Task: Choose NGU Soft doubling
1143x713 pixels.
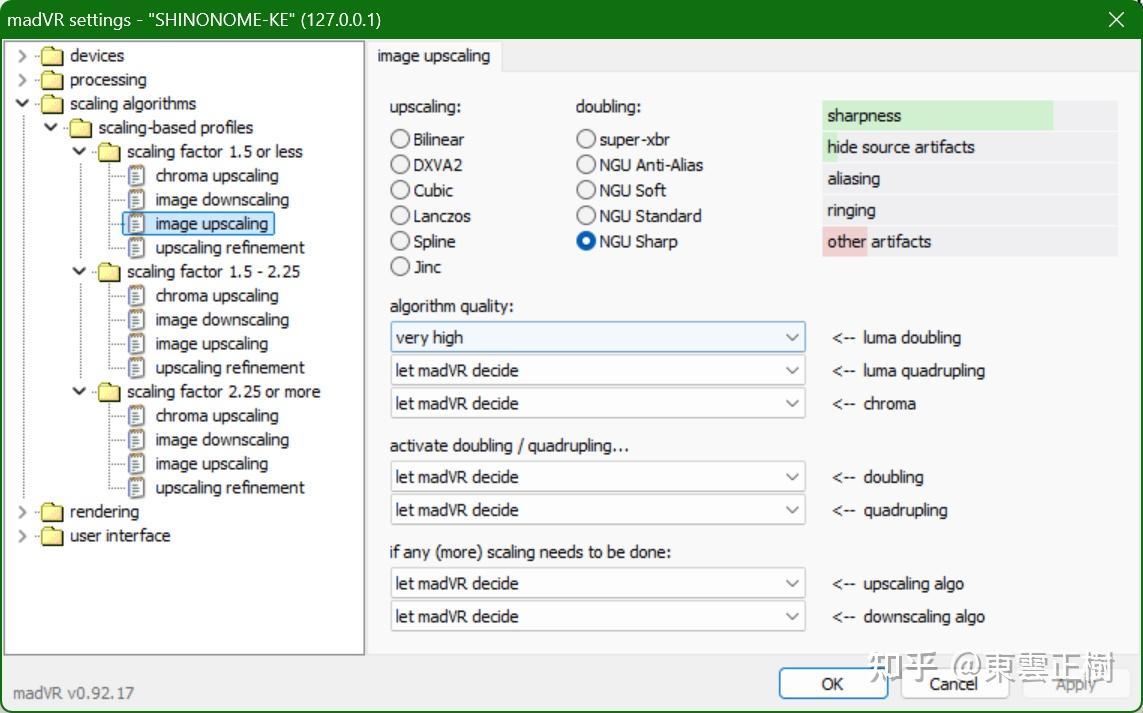Action: click(586, 190)
